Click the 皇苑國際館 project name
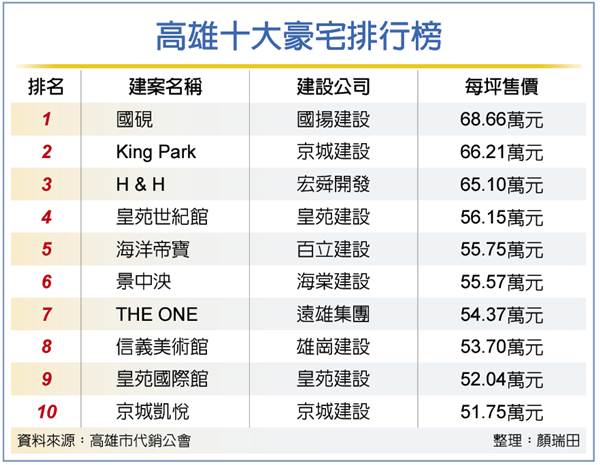 point(162,379)
